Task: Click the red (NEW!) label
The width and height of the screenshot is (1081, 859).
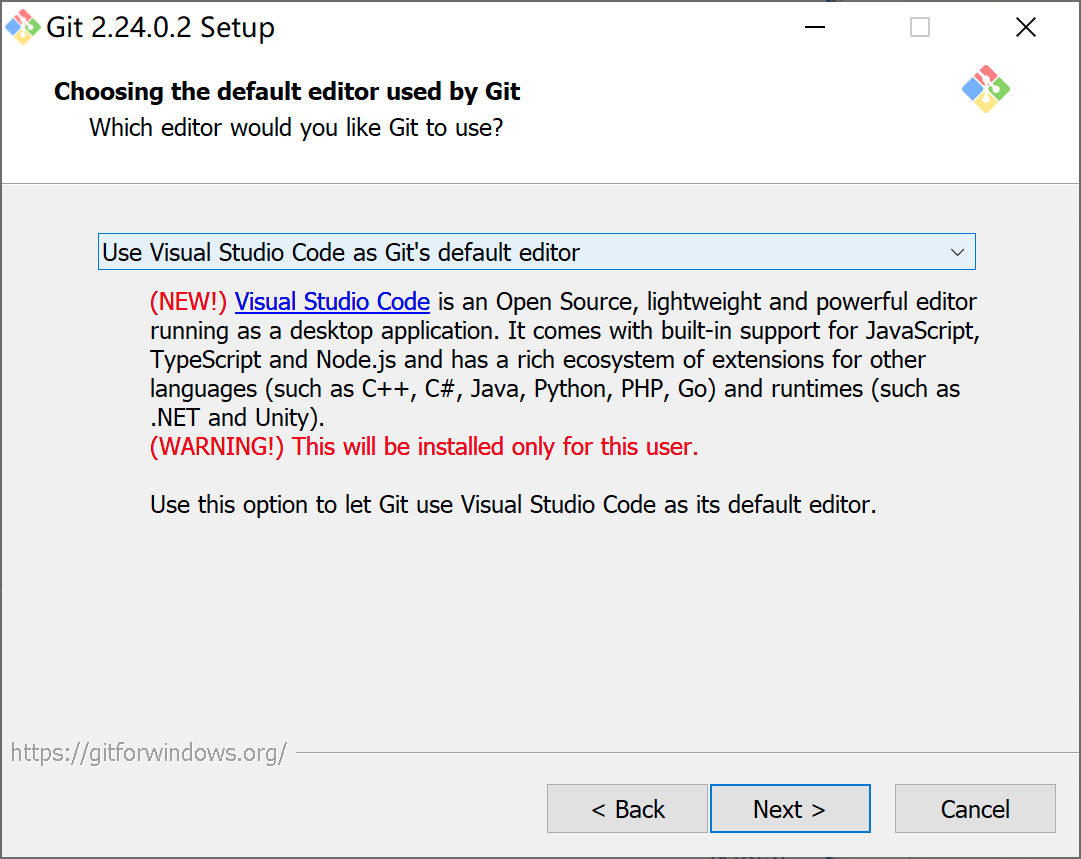Action: click(x=189, y=302)
